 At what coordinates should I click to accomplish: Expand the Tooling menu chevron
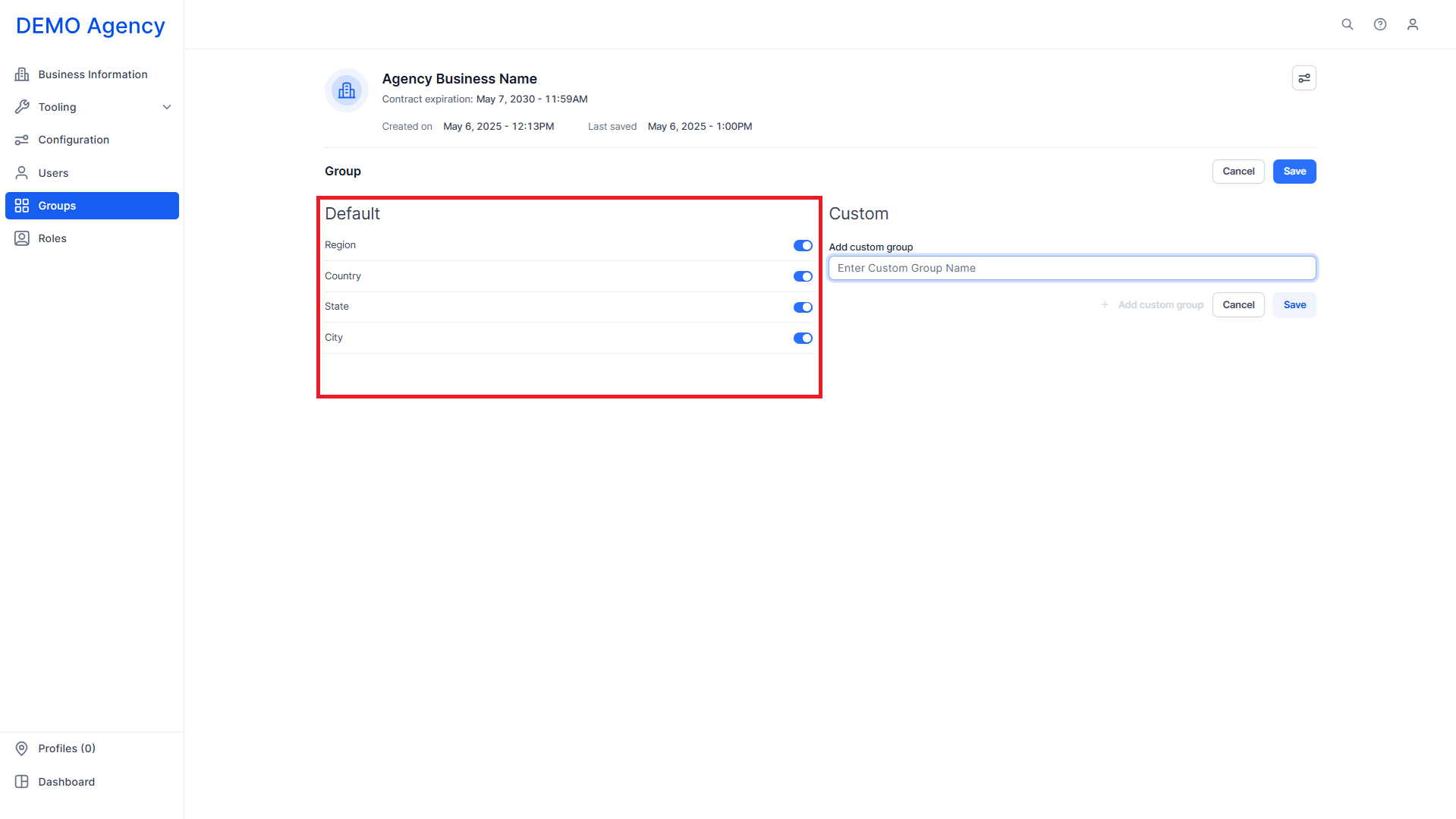[x=167, y=107]
